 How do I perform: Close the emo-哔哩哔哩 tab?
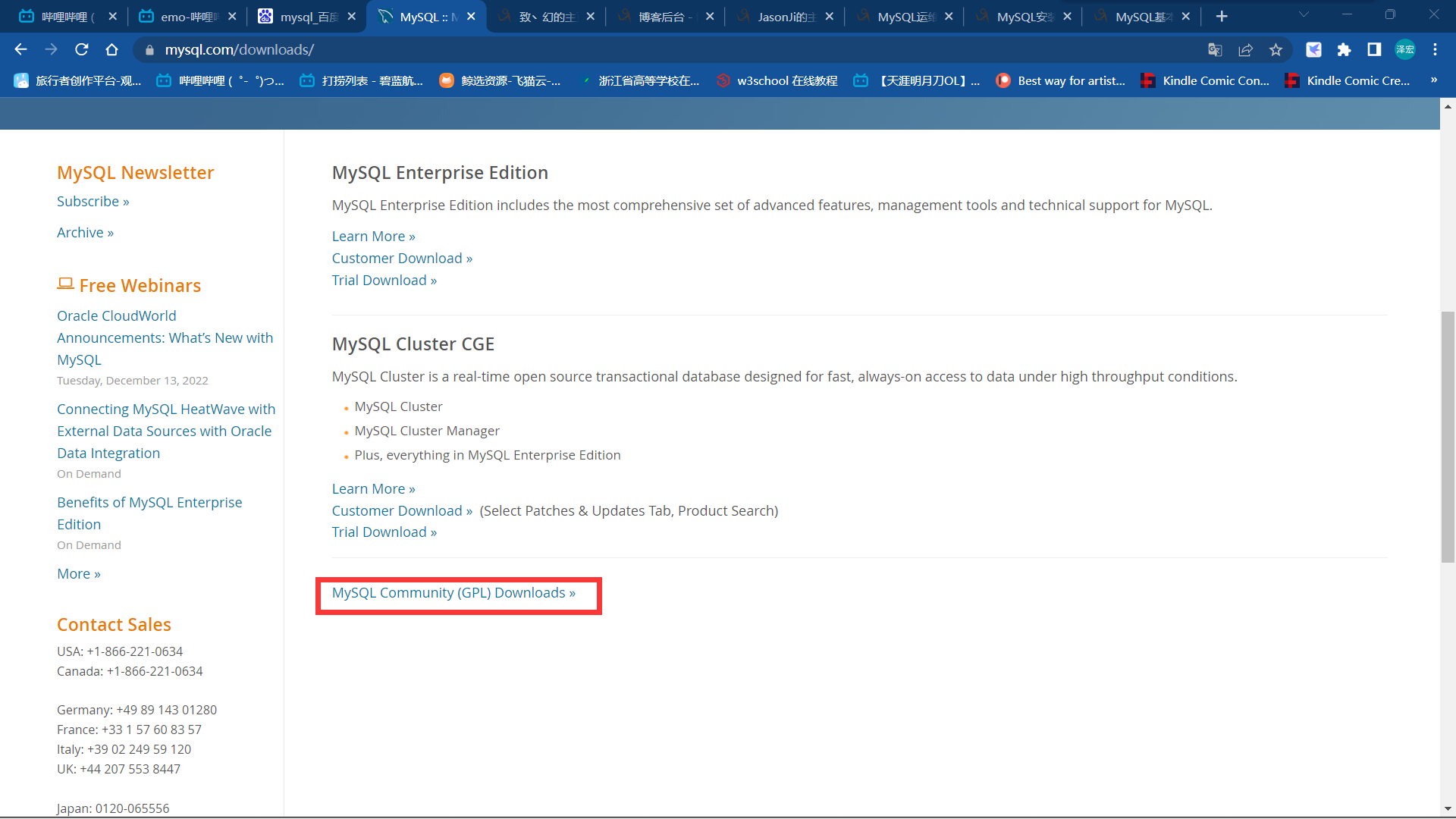pos(232,16)
